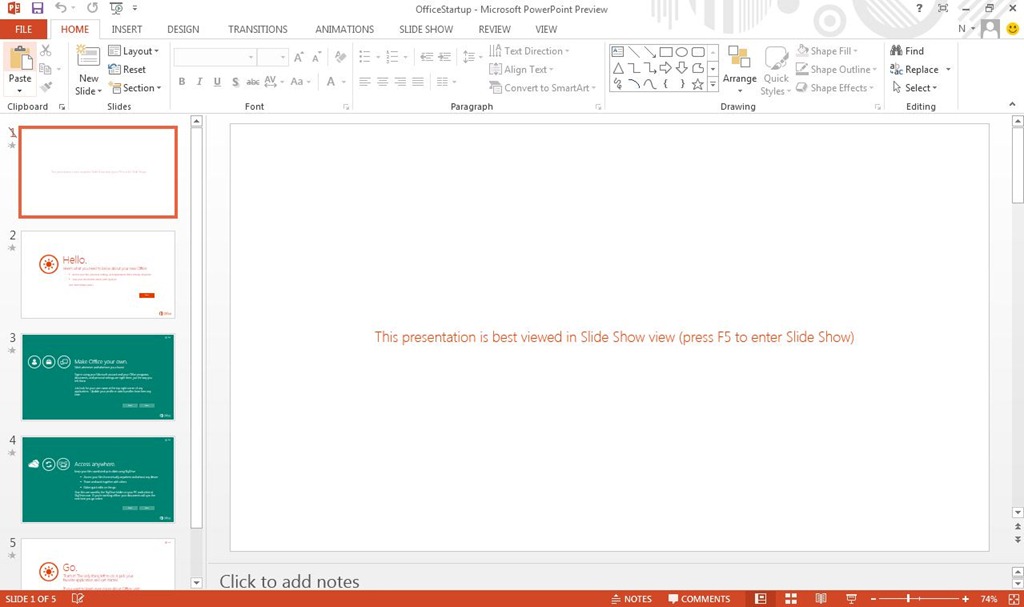The image size is (1024, 607).
Task: Toggle Align Left paragraph button
Action: (x=364, y=82)
